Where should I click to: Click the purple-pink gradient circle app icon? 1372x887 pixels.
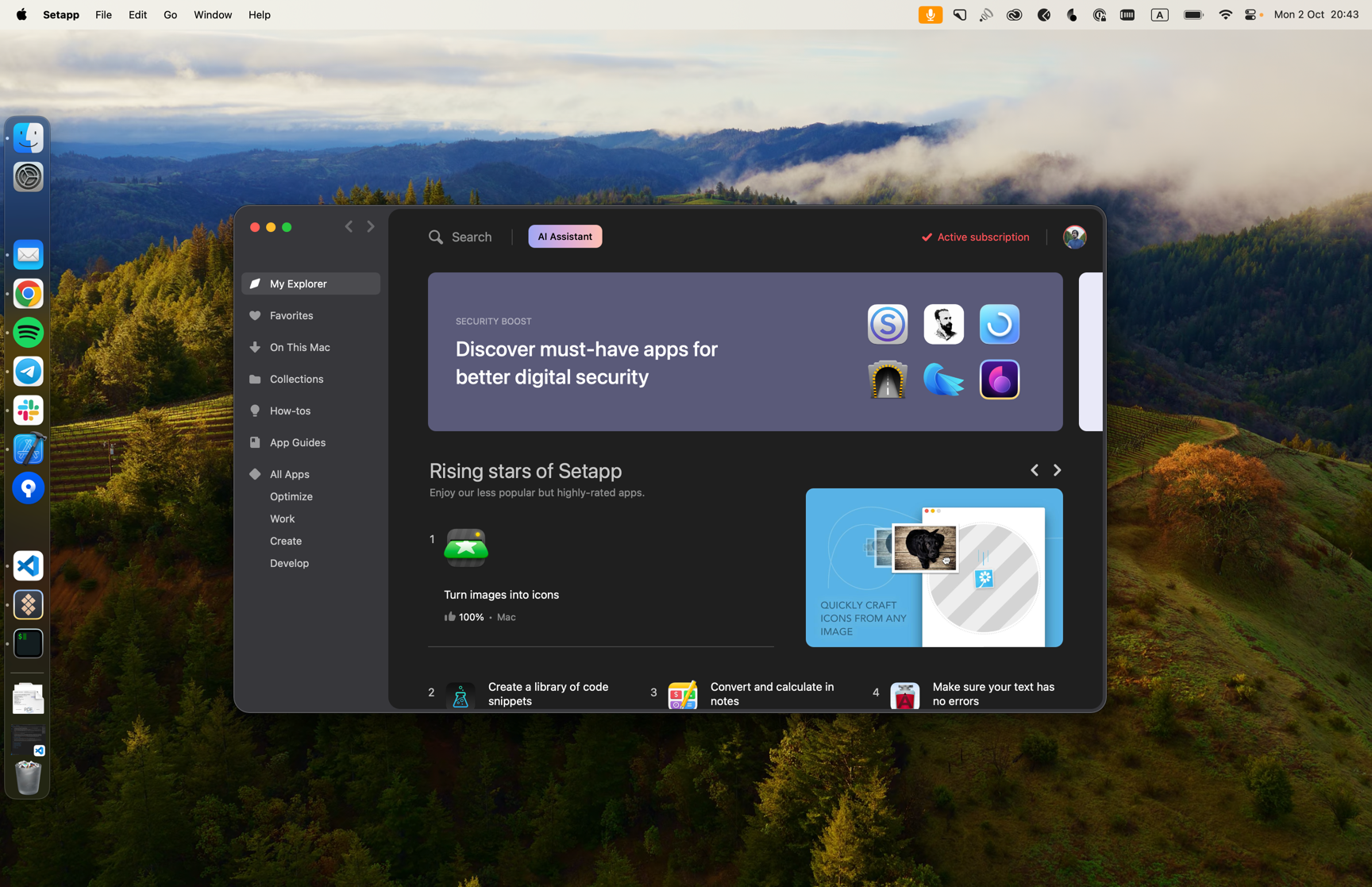pos(999,380)
